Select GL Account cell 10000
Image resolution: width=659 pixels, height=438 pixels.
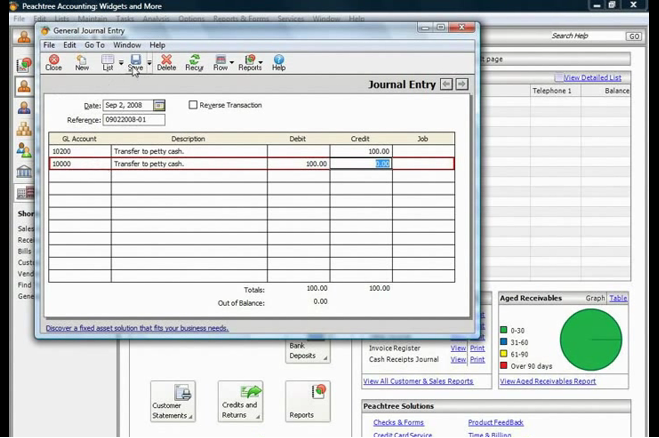tap(80, 164)
